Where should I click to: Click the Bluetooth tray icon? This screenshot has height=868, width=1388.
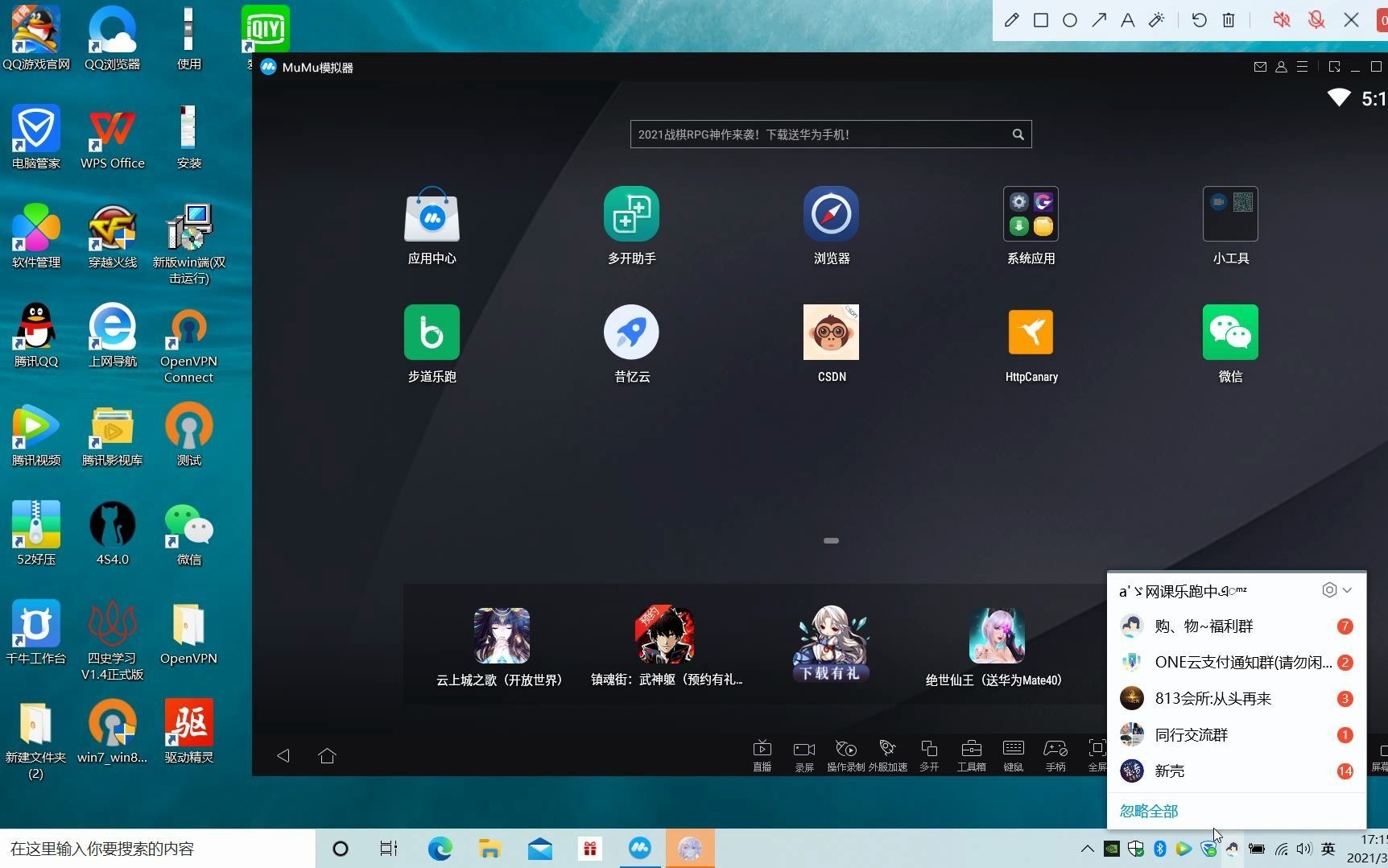1160,849
